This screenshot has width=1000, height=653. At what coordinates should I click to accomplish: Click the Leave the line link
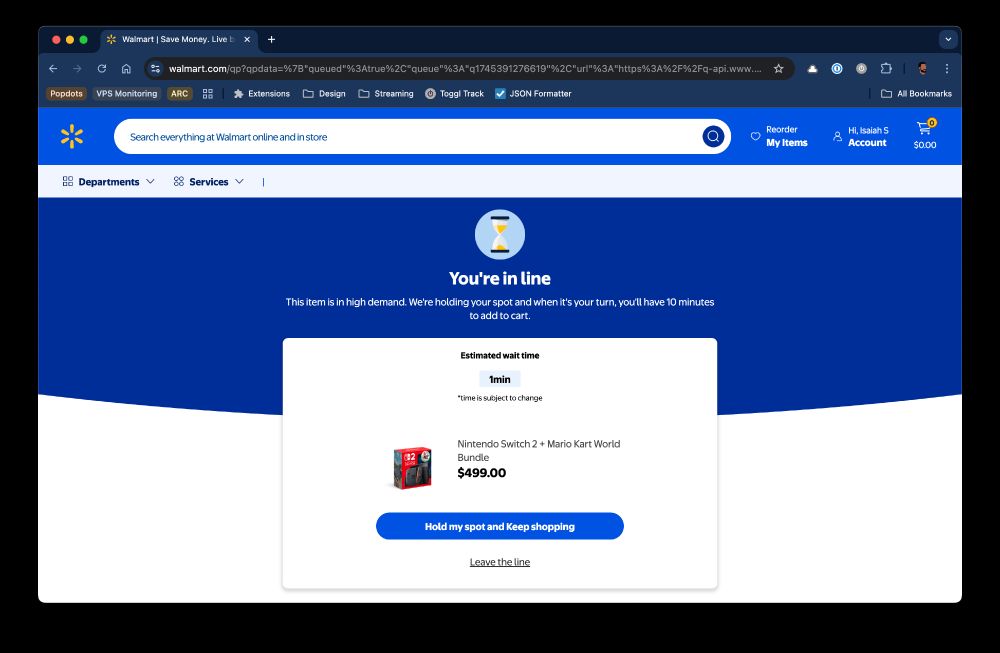[x=500, y=562]
